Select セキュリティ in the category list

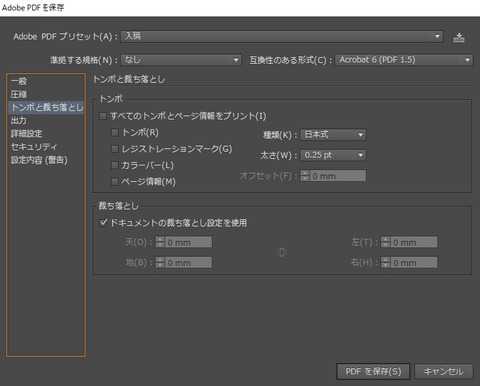click(x=45, y=147)
